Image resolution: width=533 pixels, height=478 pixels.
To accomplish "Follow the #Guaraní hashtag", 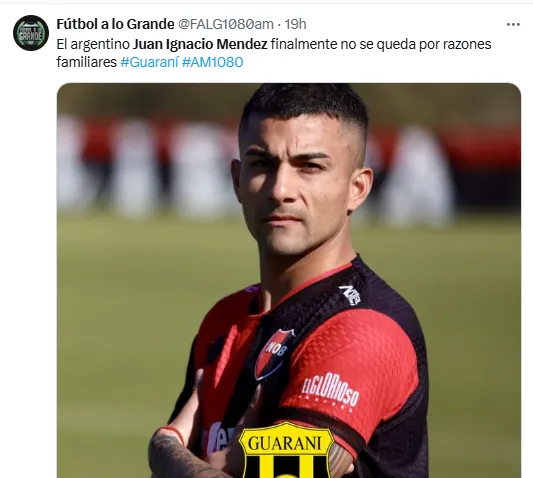I will [x=149, y=62].
